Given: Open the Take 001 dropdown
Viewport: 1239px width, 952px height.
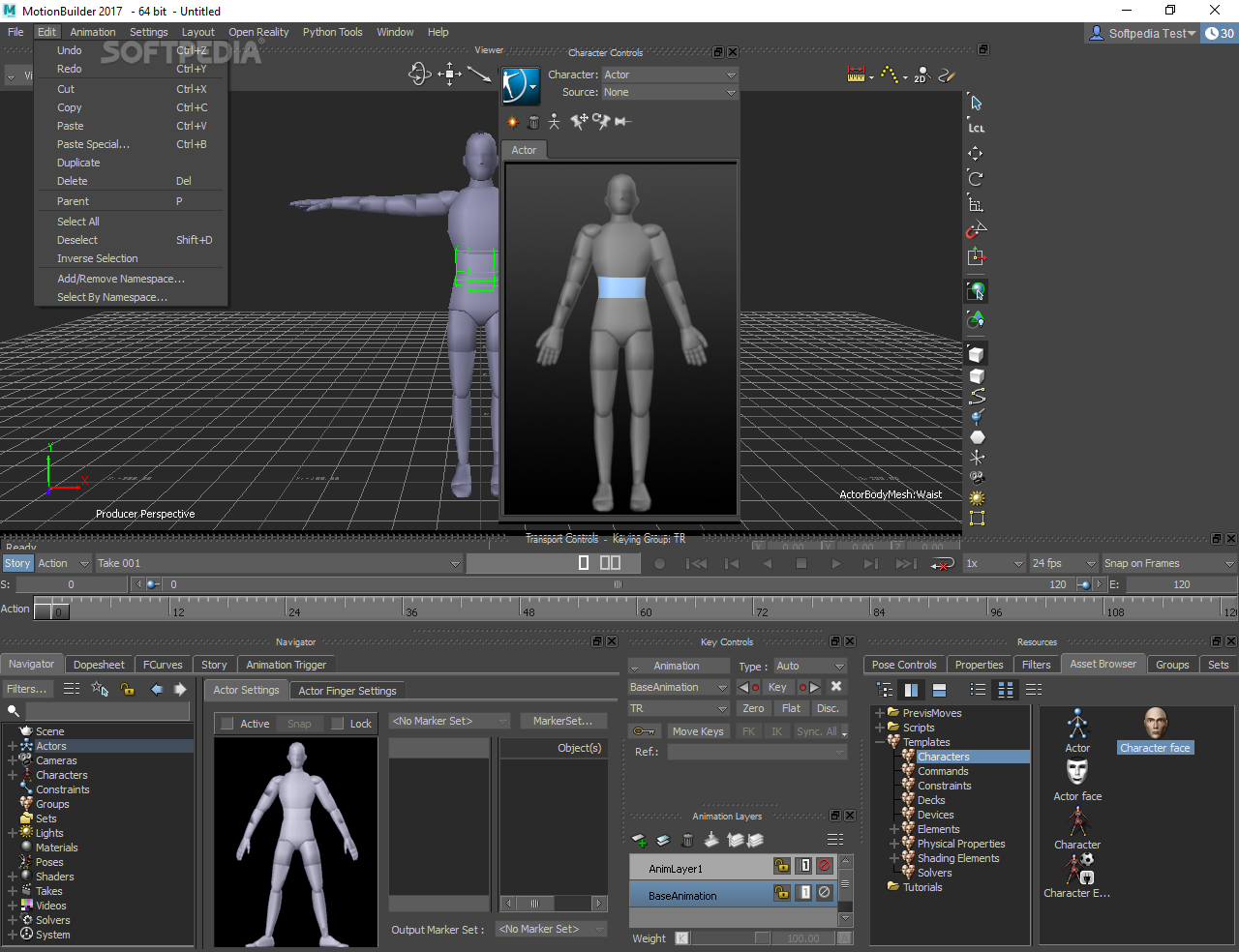Looking at the screenshot, I should (279, 563).
